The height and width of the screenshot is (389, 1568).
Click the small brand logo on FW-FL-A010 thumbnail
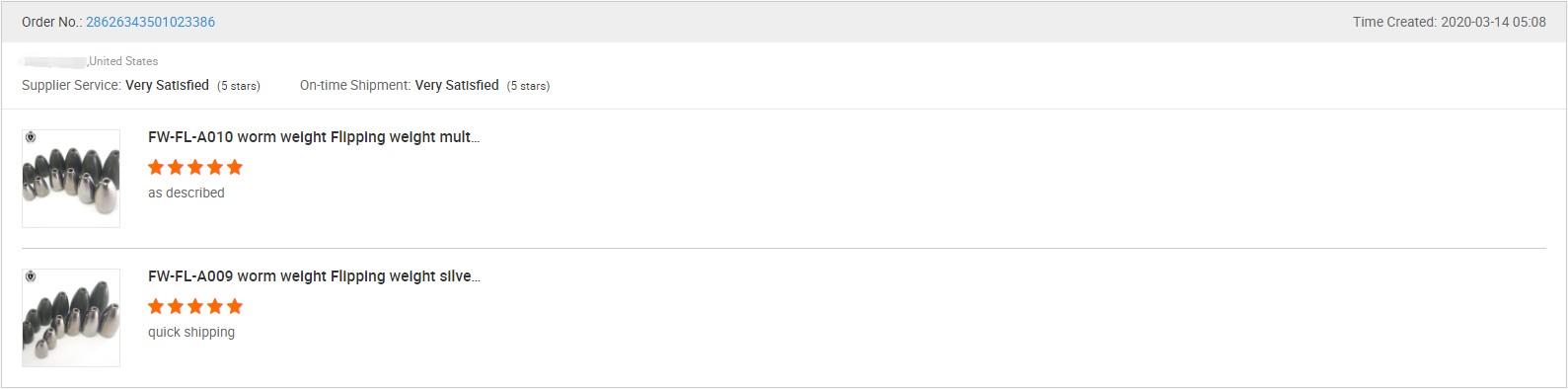pyautogui.click(x=31, y=137)
